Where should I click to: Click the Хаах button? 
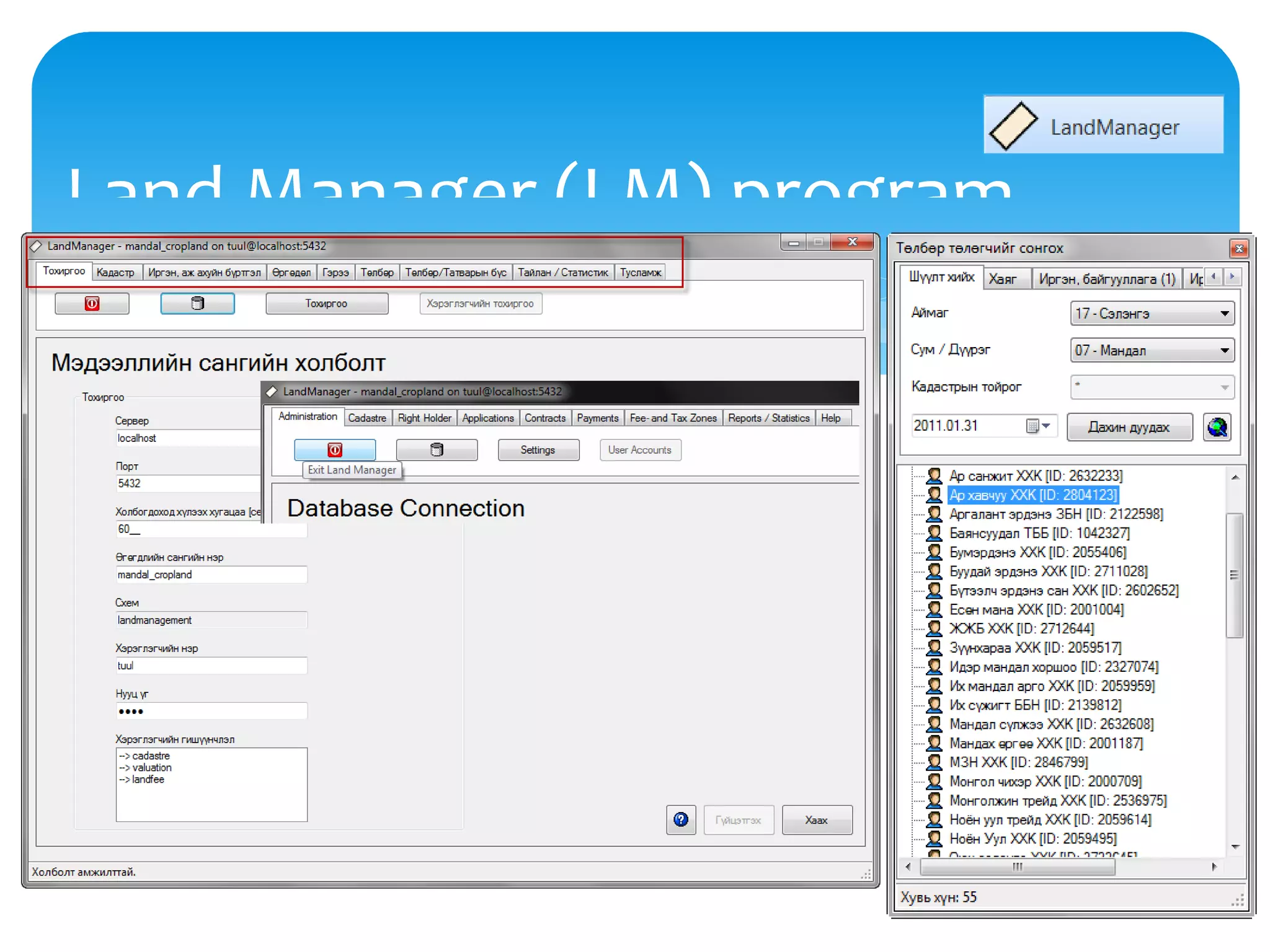click(x=816, y=819)
